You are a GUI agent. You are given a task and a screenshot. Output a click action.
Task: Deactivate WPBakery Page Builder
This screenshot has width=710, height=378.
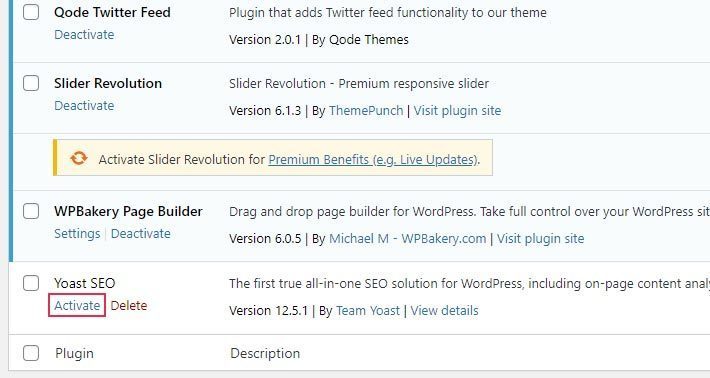(141, 234)
